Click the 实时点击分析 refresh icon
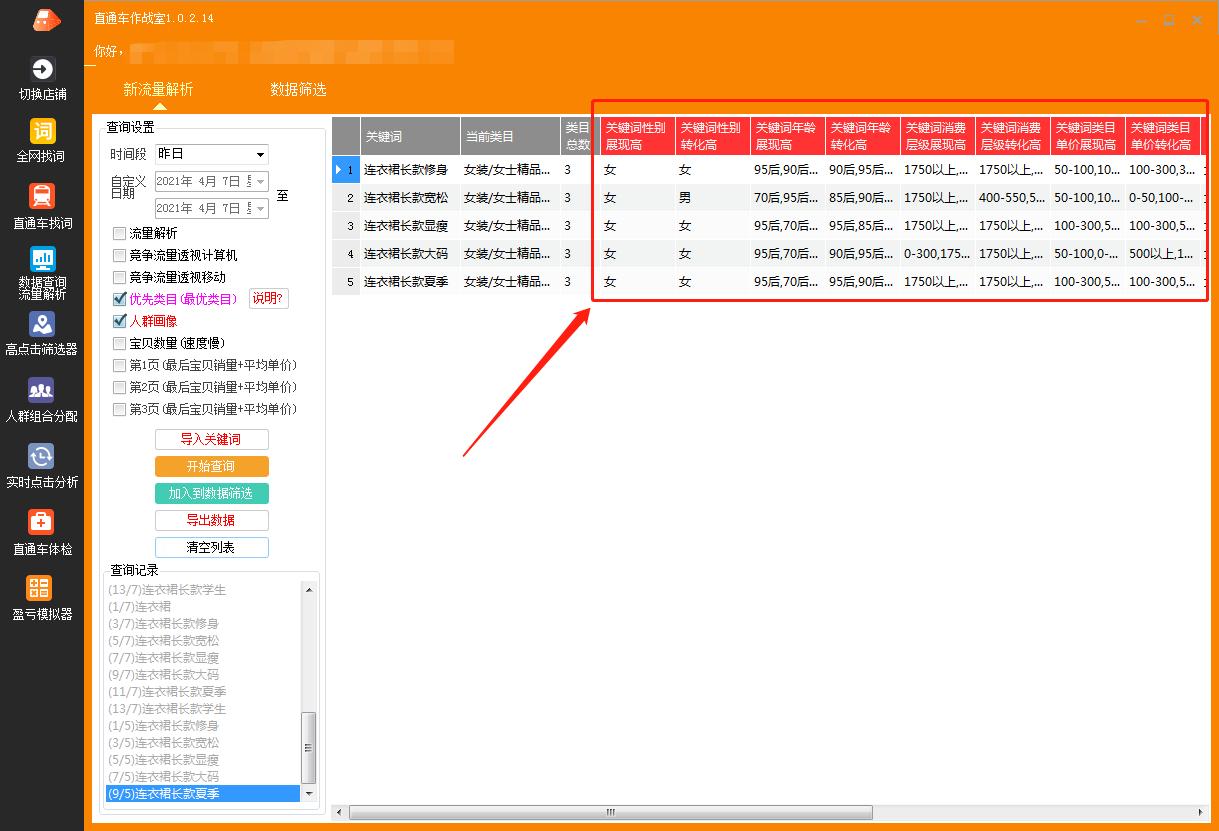The height and width of the screenshot is (831, 1219). pyautogui.click(x=42, y=457)
